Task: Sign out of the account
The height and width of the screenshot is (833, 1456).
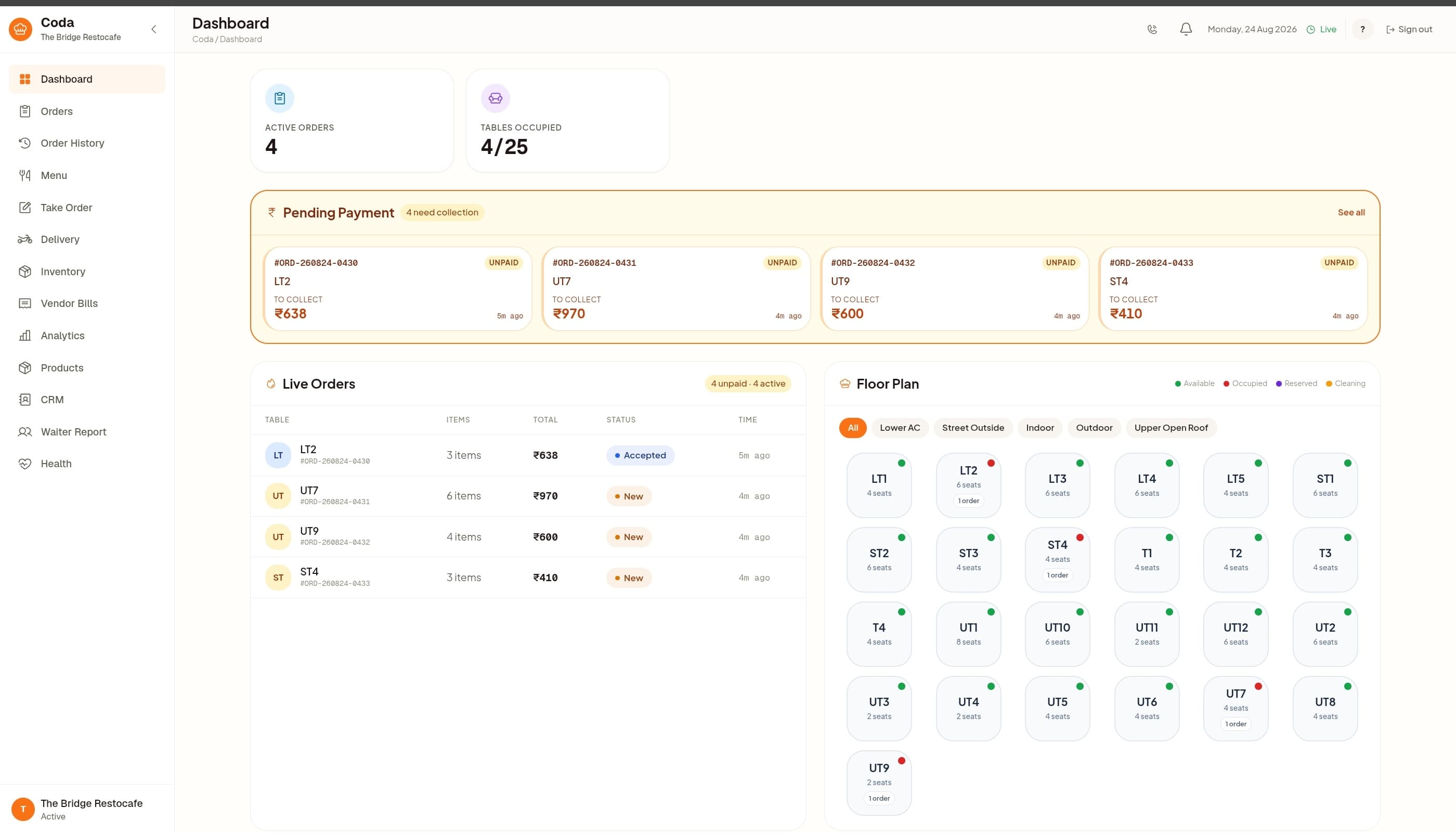Action: (1409, 29)
